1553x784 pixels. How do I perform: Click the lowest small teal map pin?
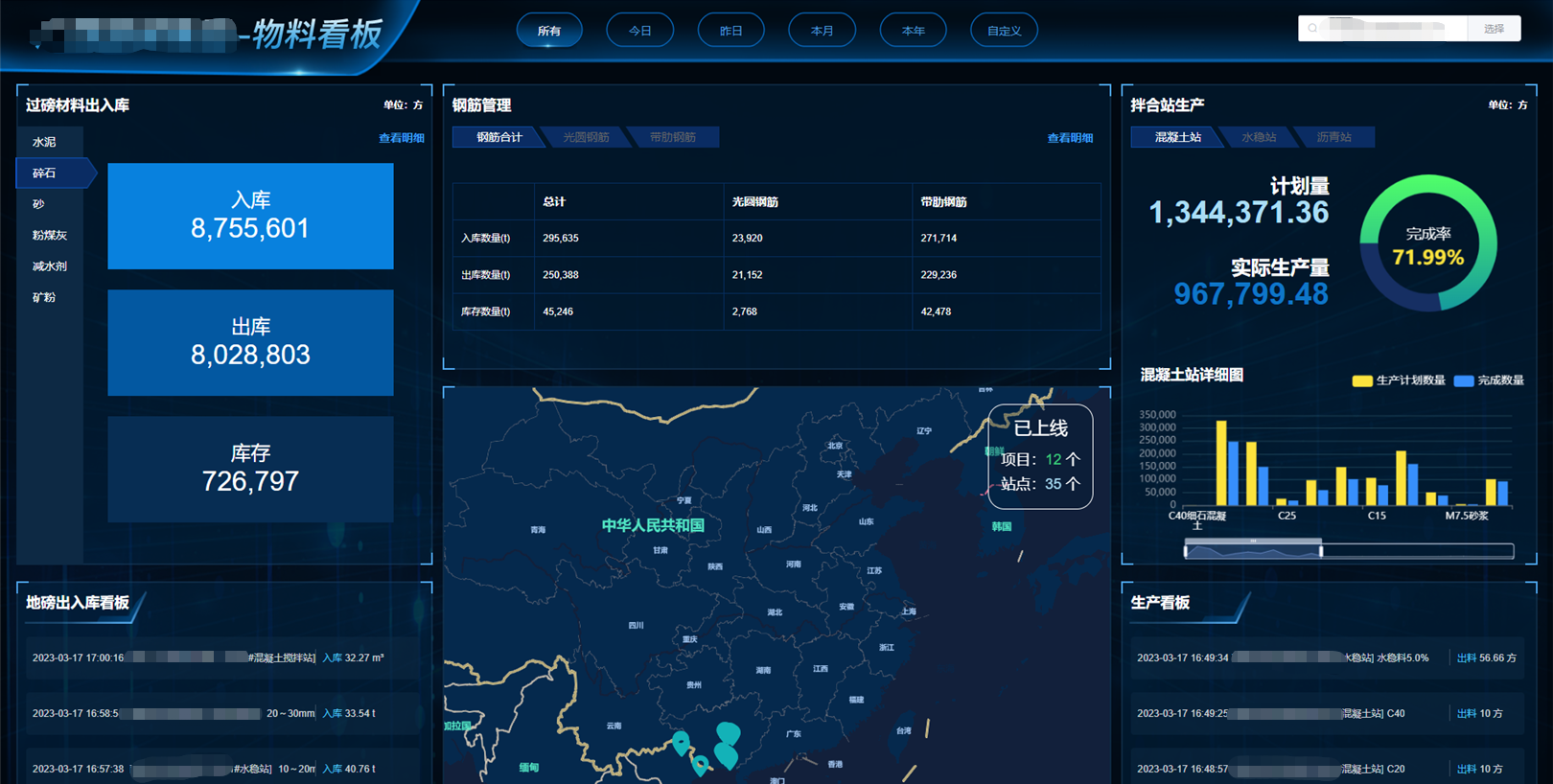(701, 765)
